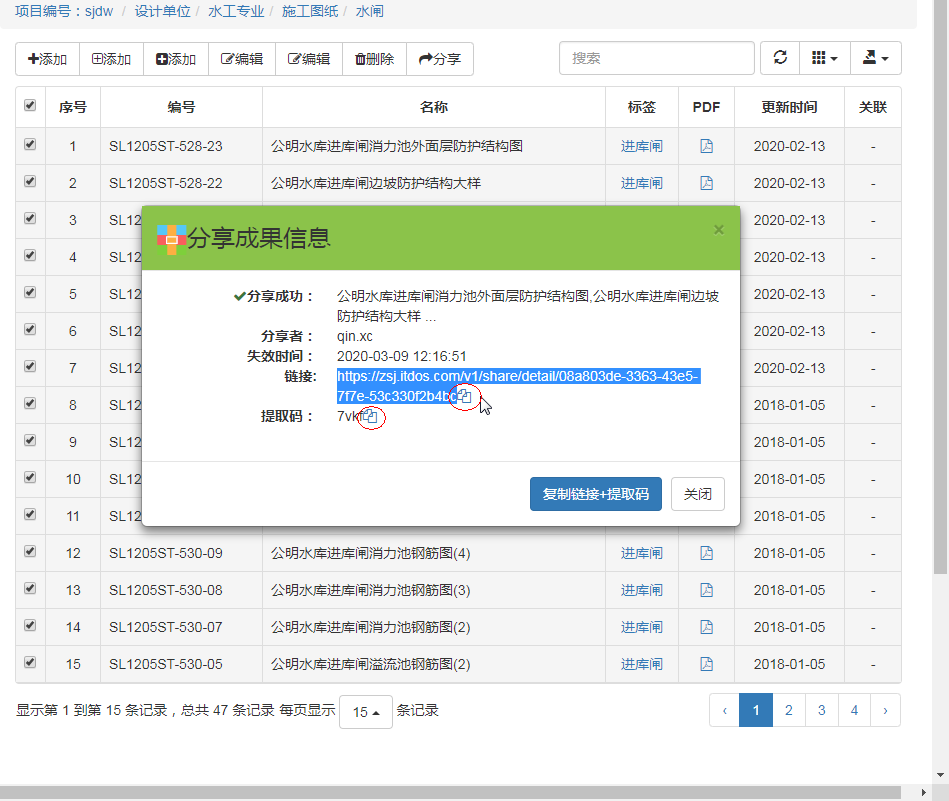Click the 分享 share arrow button
Image resolution: width=949 pixels, height=801 pixels.
pos(439,59)
